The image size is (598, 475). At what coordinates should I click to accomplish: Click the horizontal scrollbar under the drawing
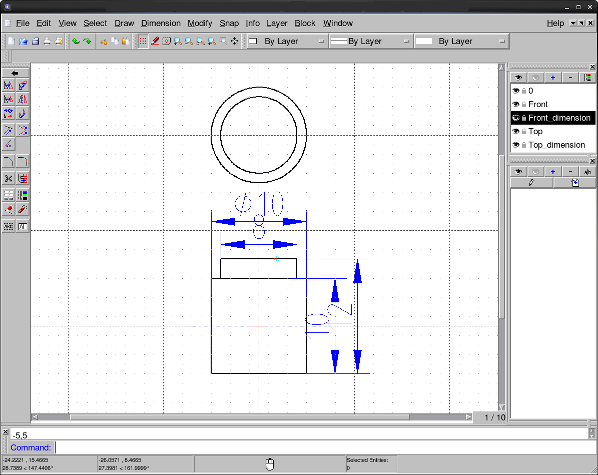[252, 417]
